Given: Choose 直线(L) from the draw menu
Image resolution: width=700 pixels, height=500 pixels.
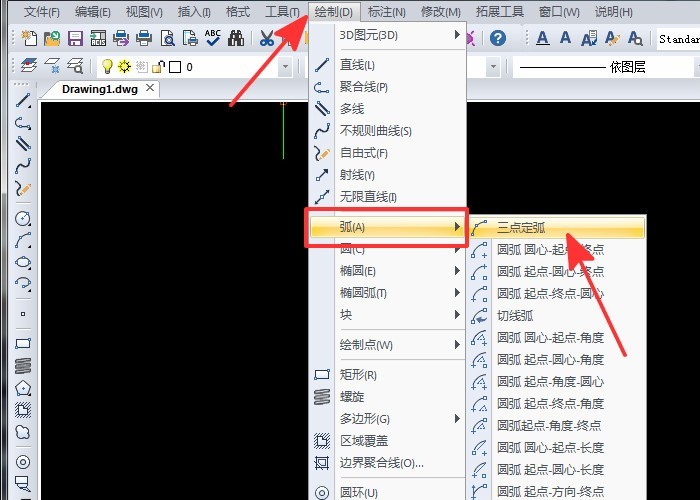Looking at the screenshot, I should click(388, 65).
